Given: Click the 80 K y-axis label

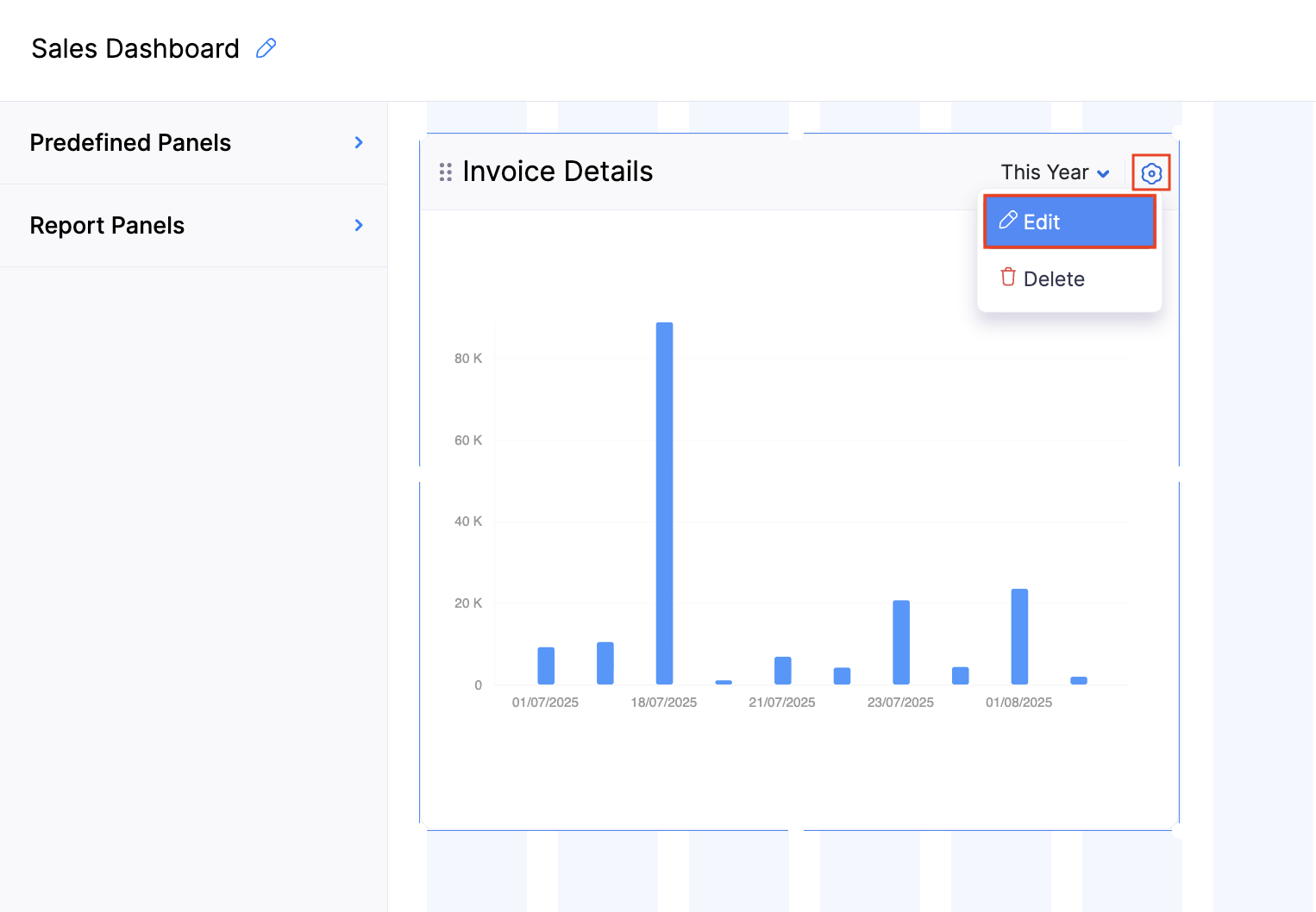Looking at the screenshot, I should [467, 359].
